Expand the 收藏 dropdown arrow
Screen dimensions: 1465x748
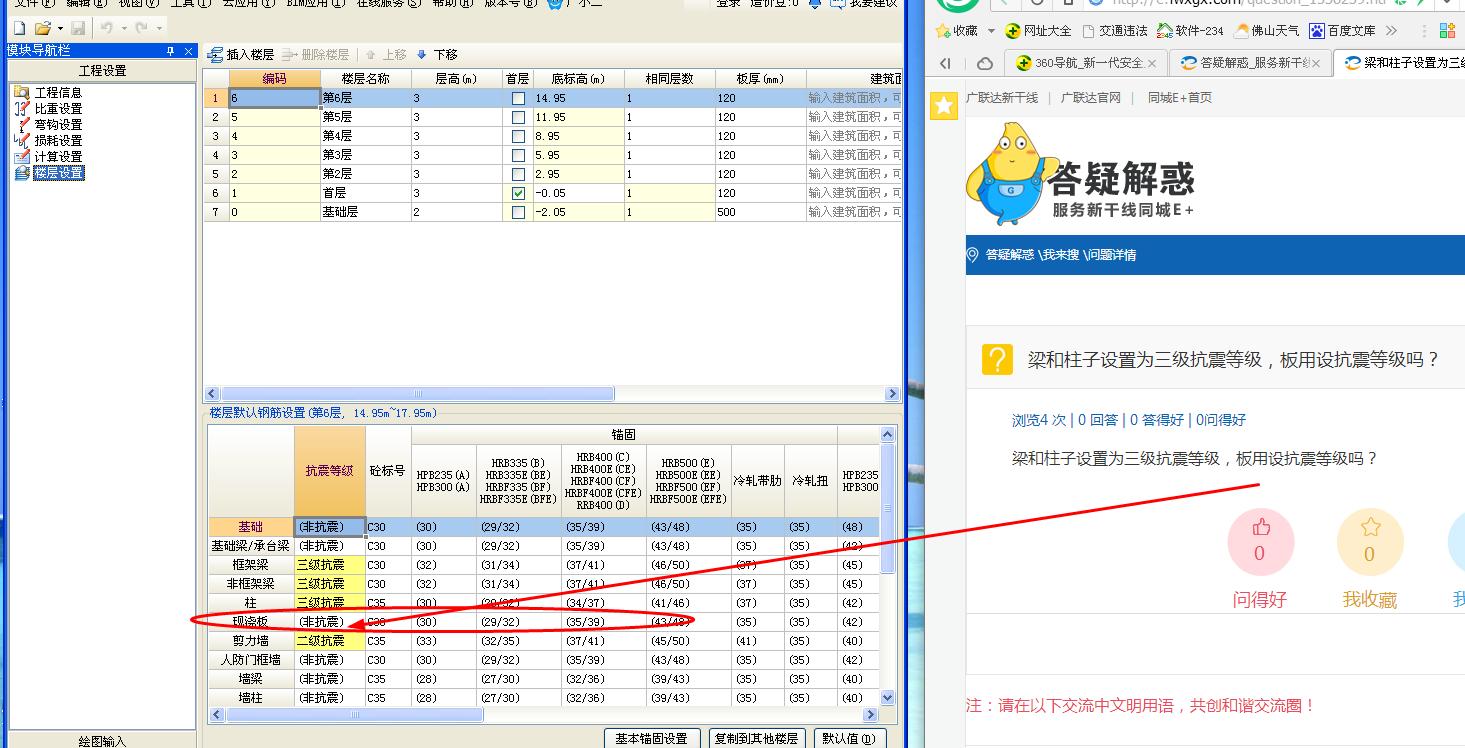pyautogui.click(x=991, y=31)
